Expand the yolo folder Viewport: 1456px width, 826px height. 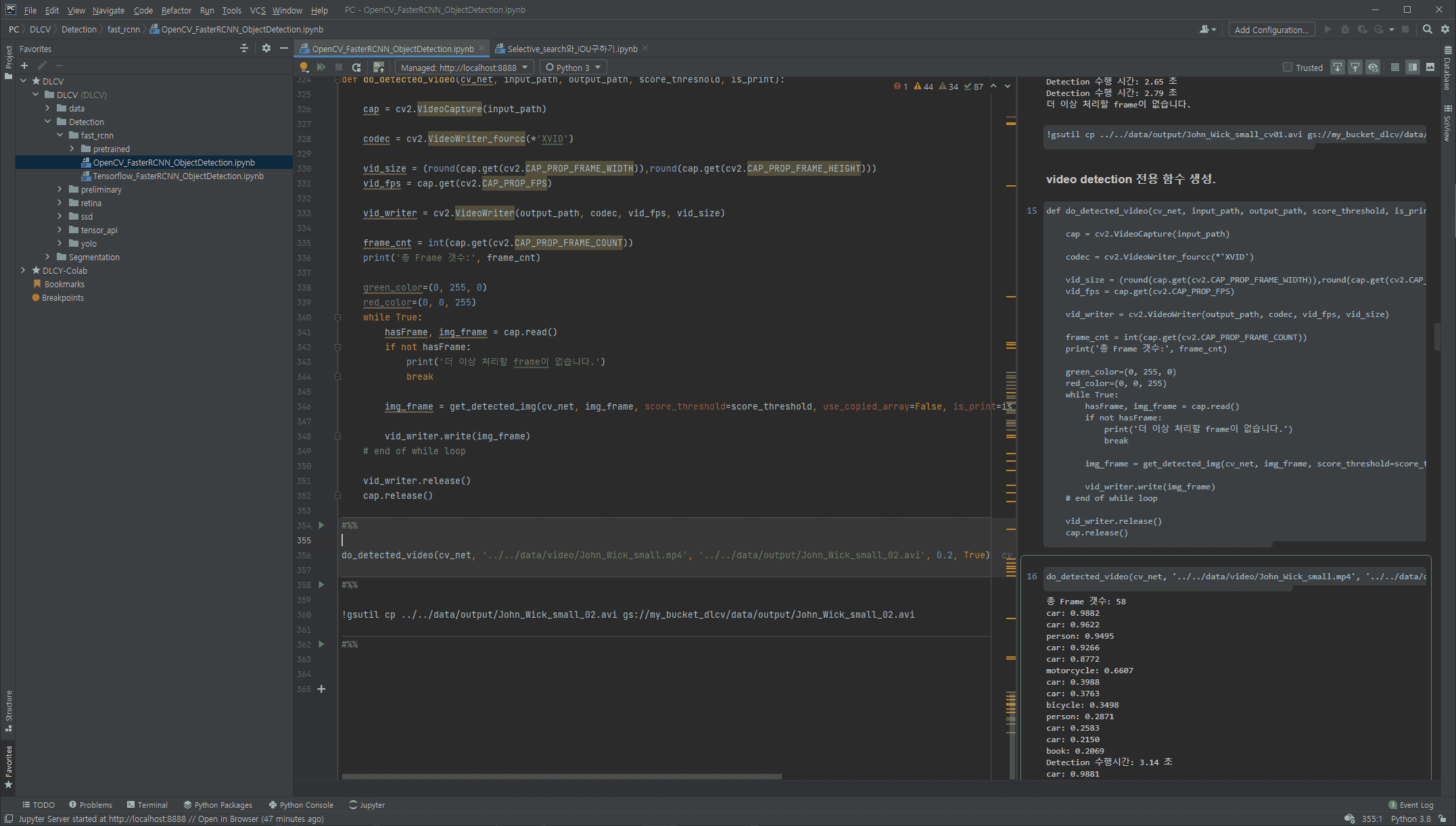click(60, 243)
